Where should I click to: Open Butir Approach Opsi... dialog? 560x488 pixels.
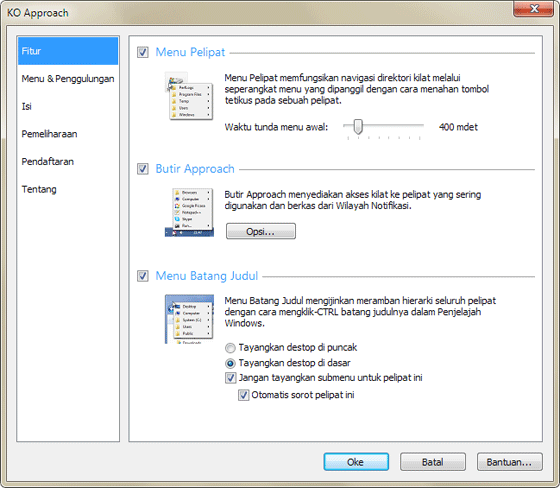tap(261, 231)
